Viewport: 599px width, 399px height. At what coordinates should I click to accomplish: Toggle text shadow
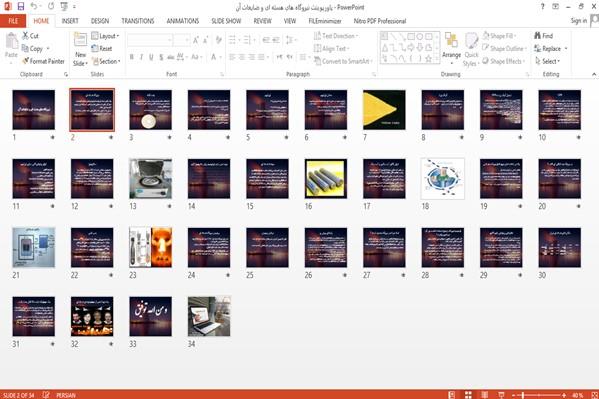(x=161, y=57)
